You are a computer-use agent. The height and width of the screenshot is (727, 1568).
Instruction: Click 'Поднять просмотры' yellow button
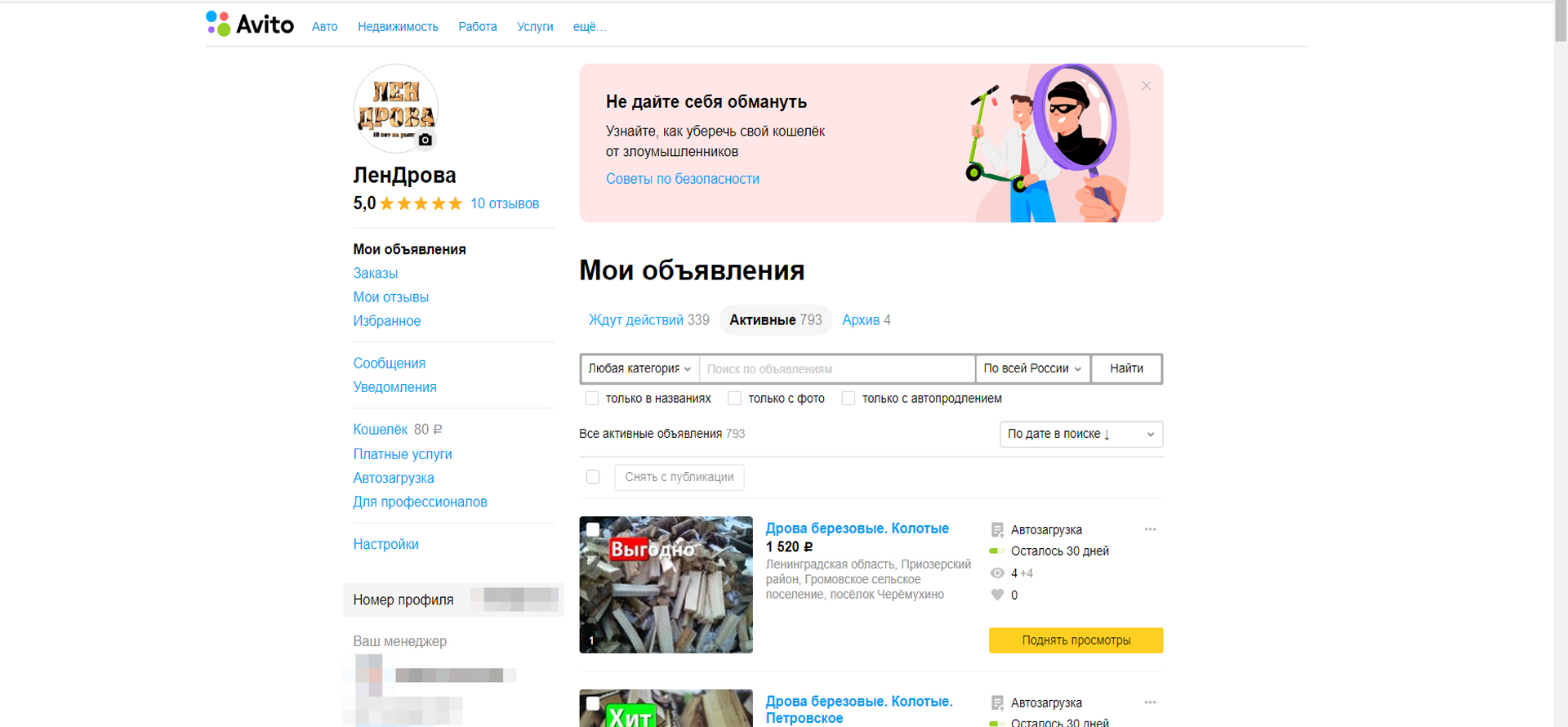[1076, 640]
